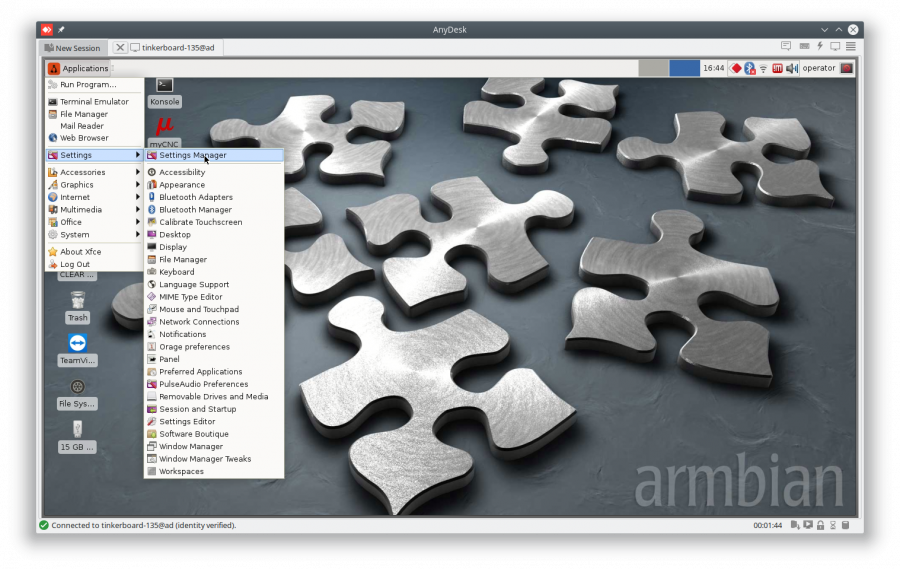Open the Trash desktop icon
This screenshot has width=900, height=569.
click(77, 304)
